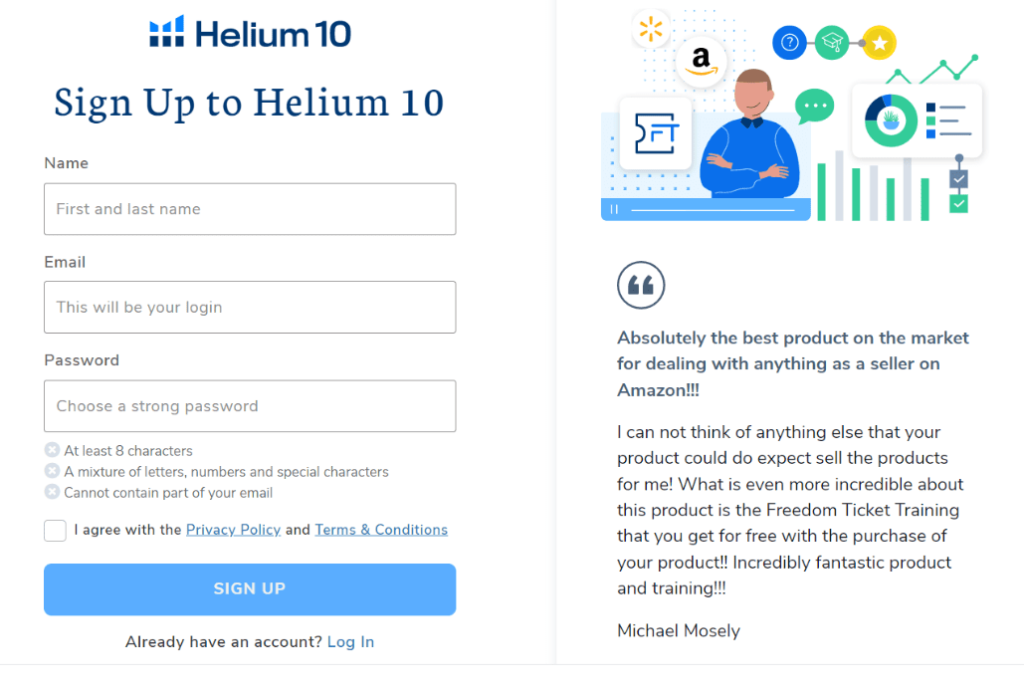Select the Email login input field
Image resolution: width=1024 pixels, height=692 pixels.
click(250, 307)
